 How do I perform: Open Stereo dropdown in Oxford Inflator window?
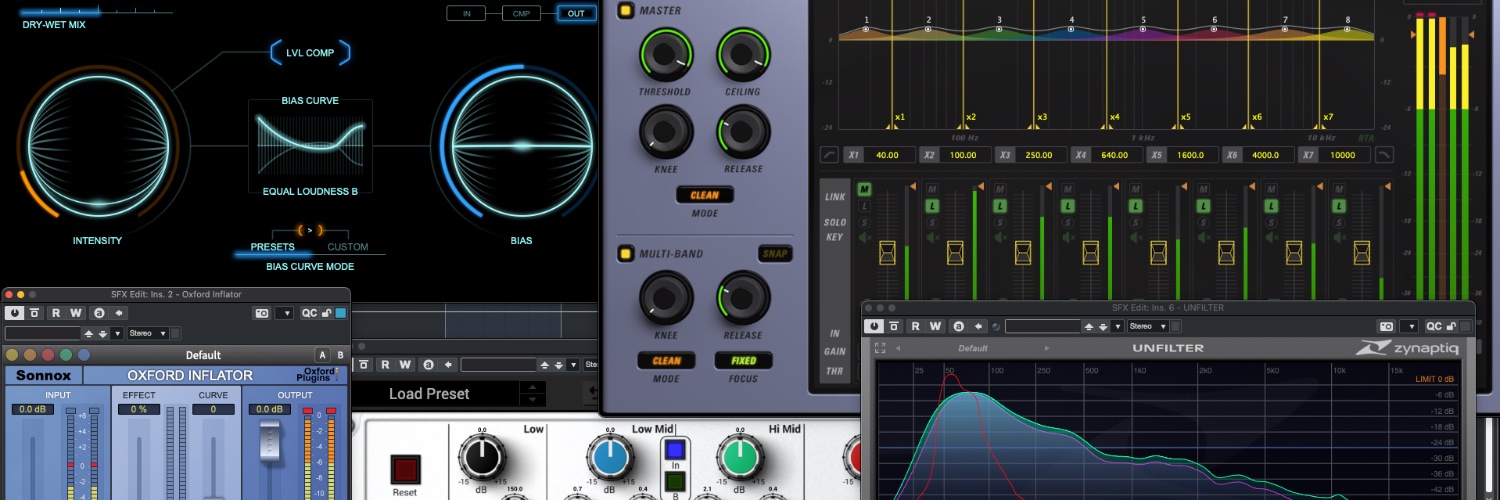(146, 333)
